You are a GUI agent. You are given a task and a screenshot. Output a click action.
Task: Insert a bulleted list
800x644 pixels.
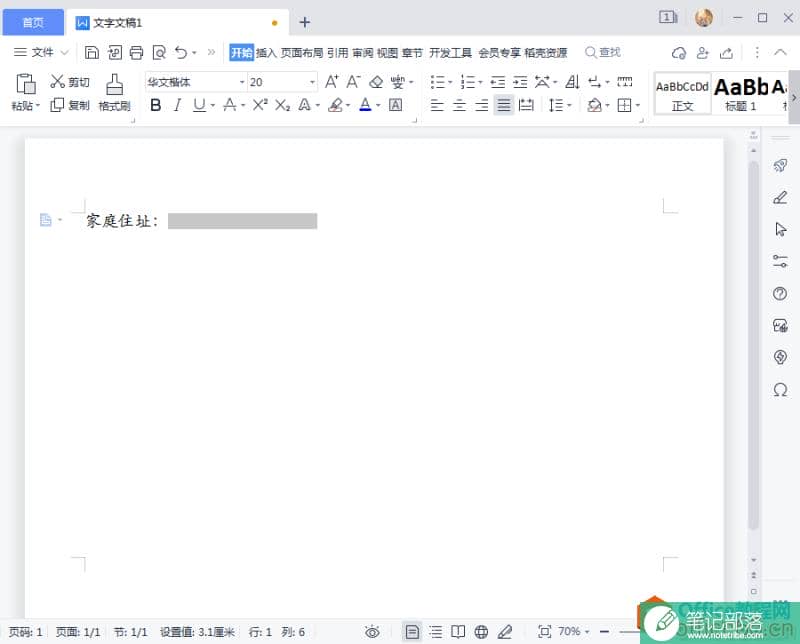tap(438, 82)
